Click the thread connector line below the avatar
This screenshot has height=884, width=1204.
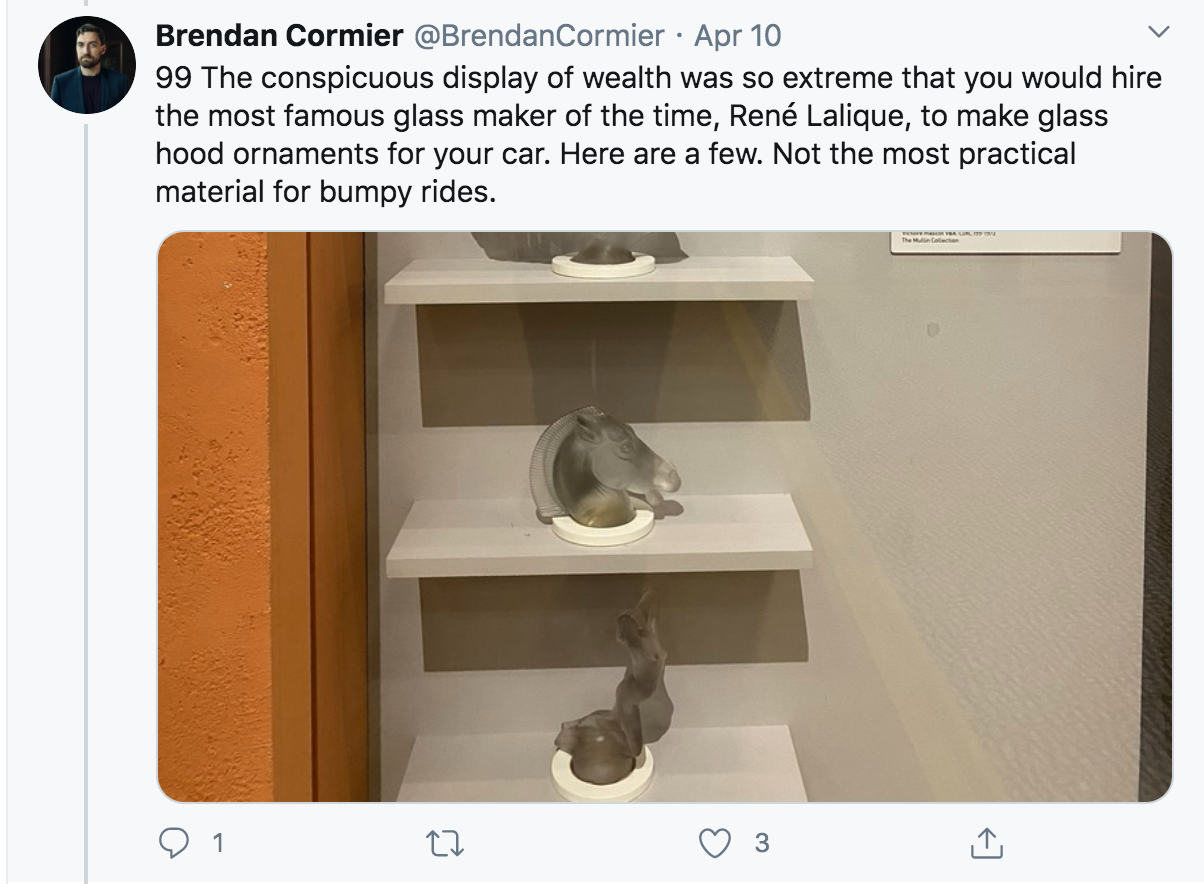(87, 500)
